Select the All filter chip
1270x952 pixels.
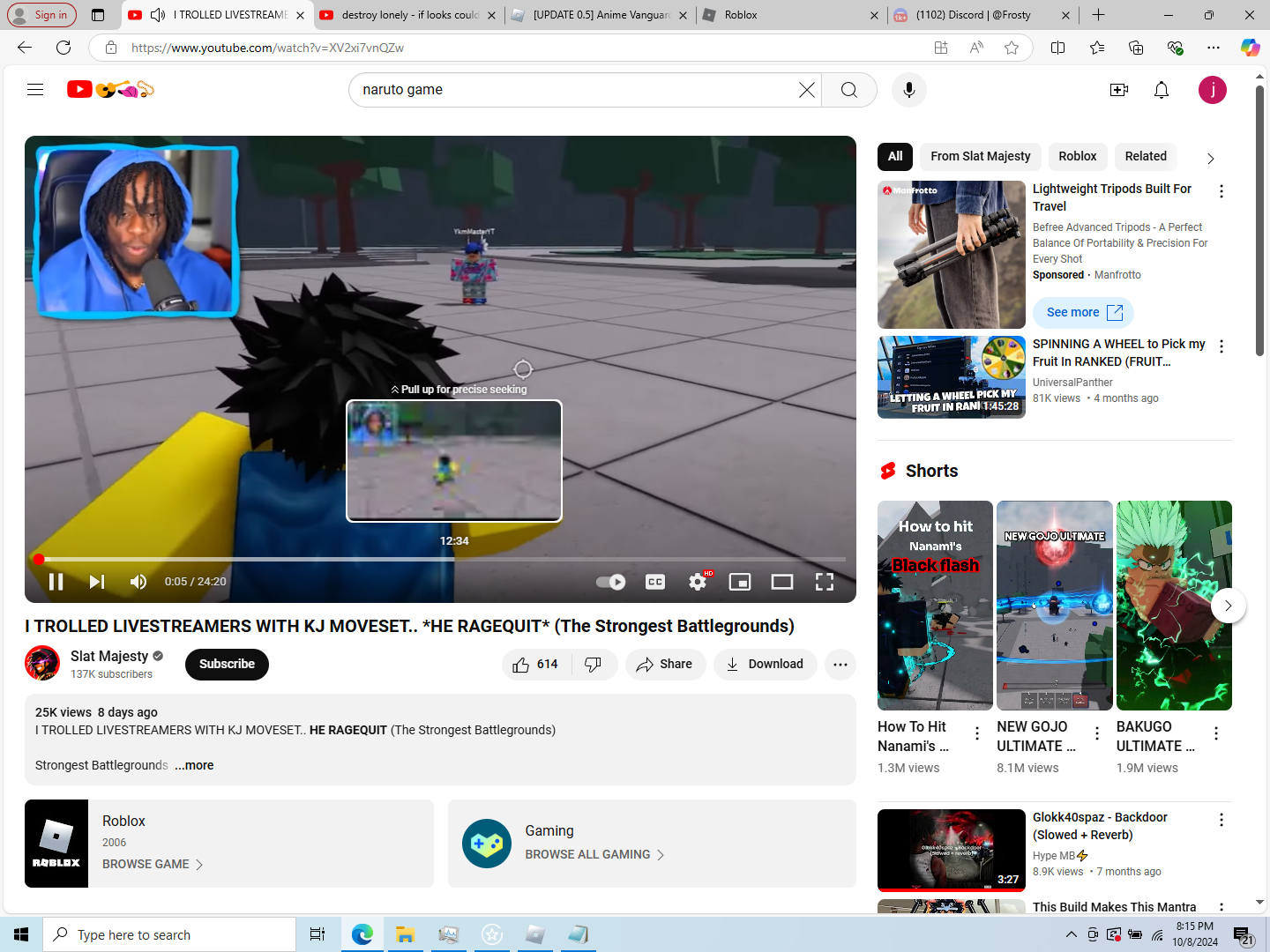coord(895,156)
